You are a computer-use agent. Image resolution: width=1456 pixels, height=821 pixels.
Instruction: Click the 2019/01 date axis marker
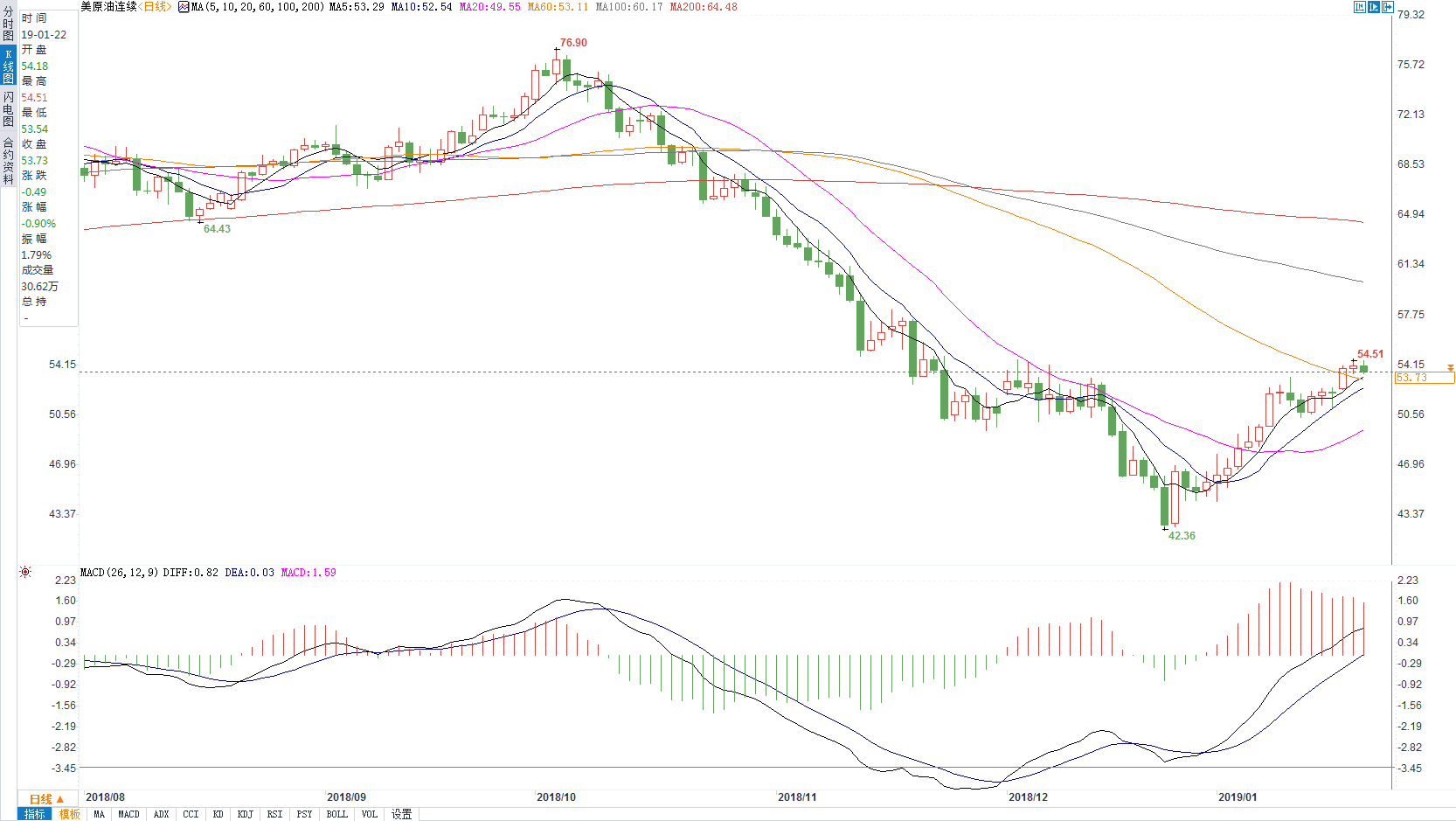pyautogui.click(x=1238, y=797)
